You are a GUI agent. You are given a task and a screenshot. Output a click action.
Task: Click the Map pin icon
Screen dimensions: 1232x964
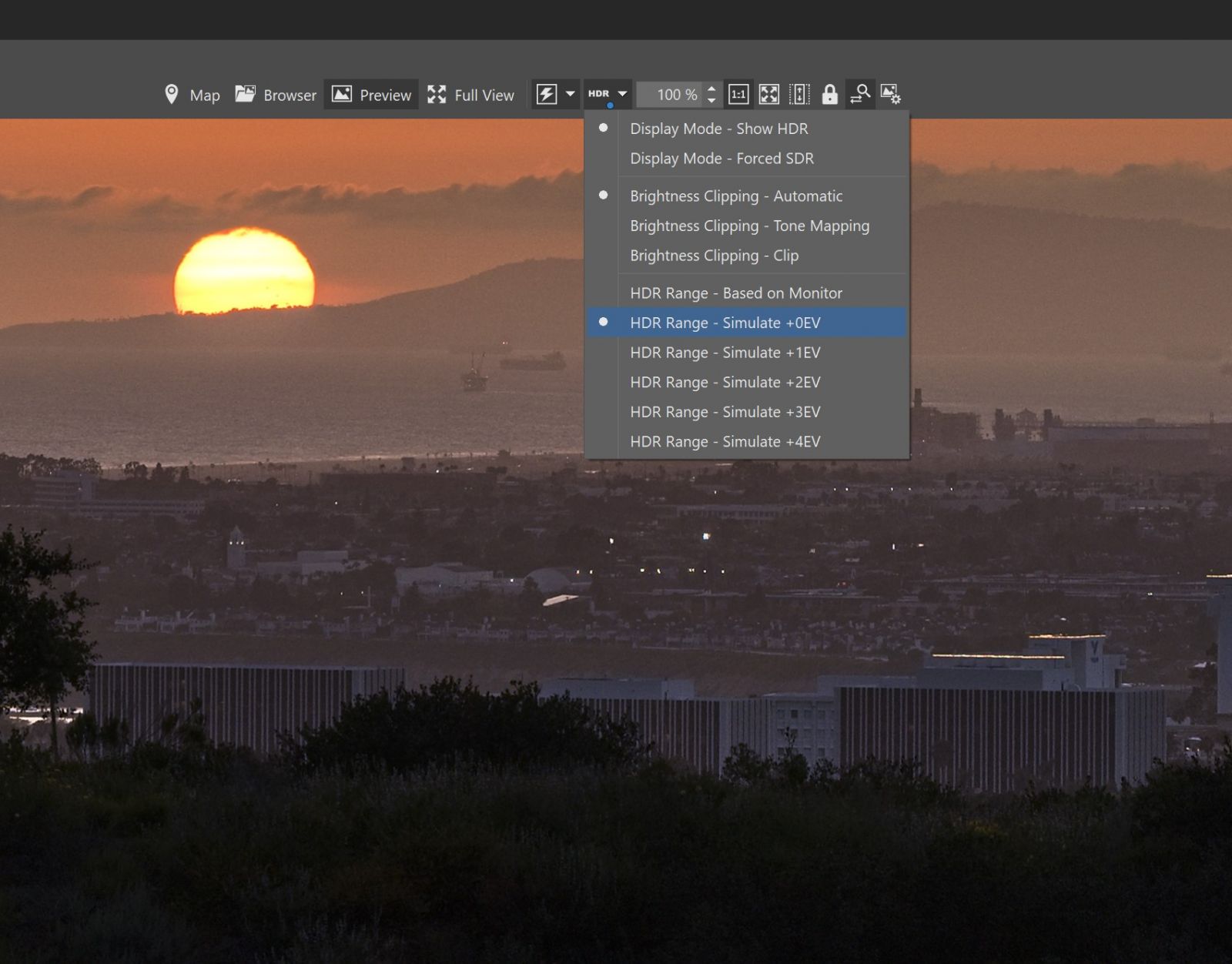click(x=172, y=94)
